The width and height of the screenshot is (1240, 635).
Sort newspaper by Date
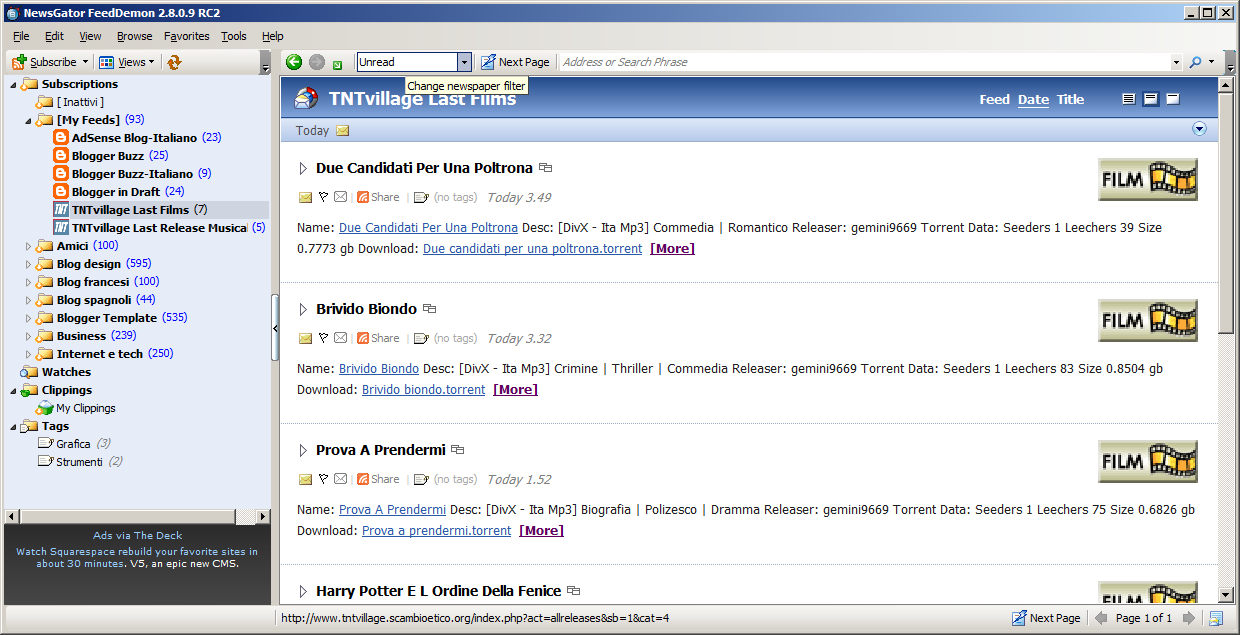point(1033,99)
